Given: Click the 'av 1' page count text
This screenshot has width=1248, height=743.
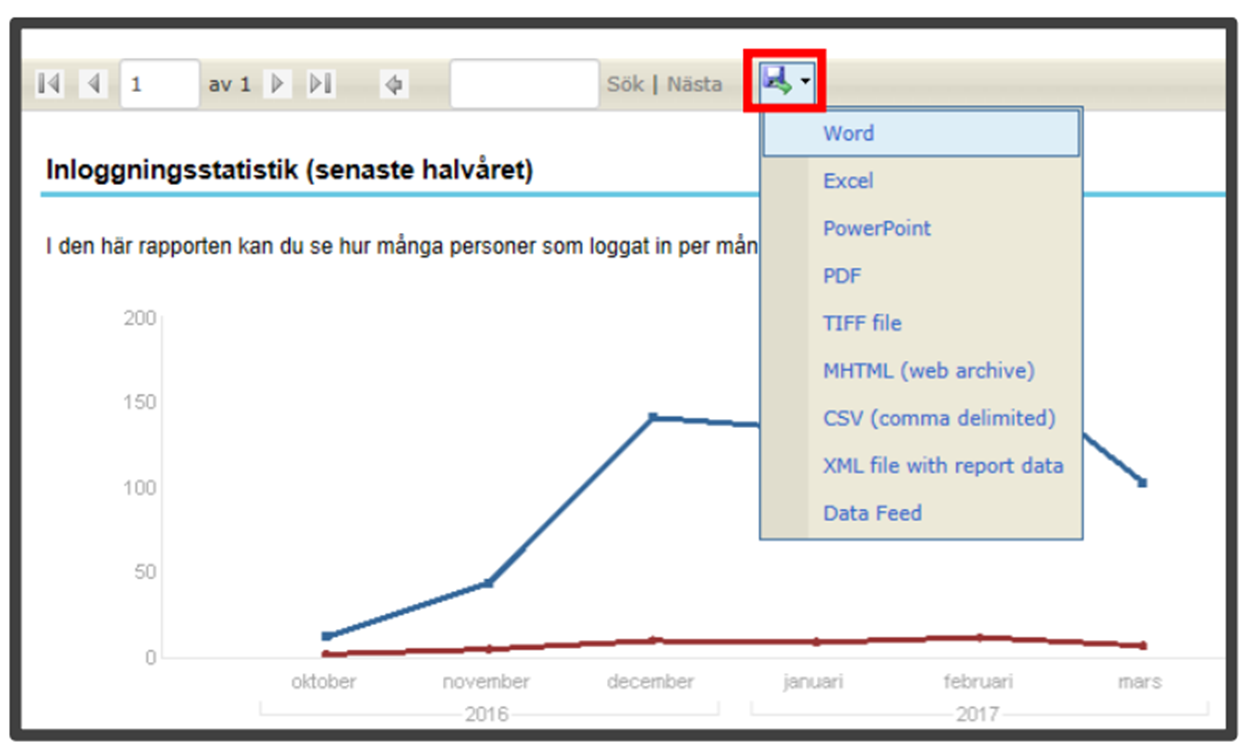Looking at the screenshot, I should coord(229,85).
